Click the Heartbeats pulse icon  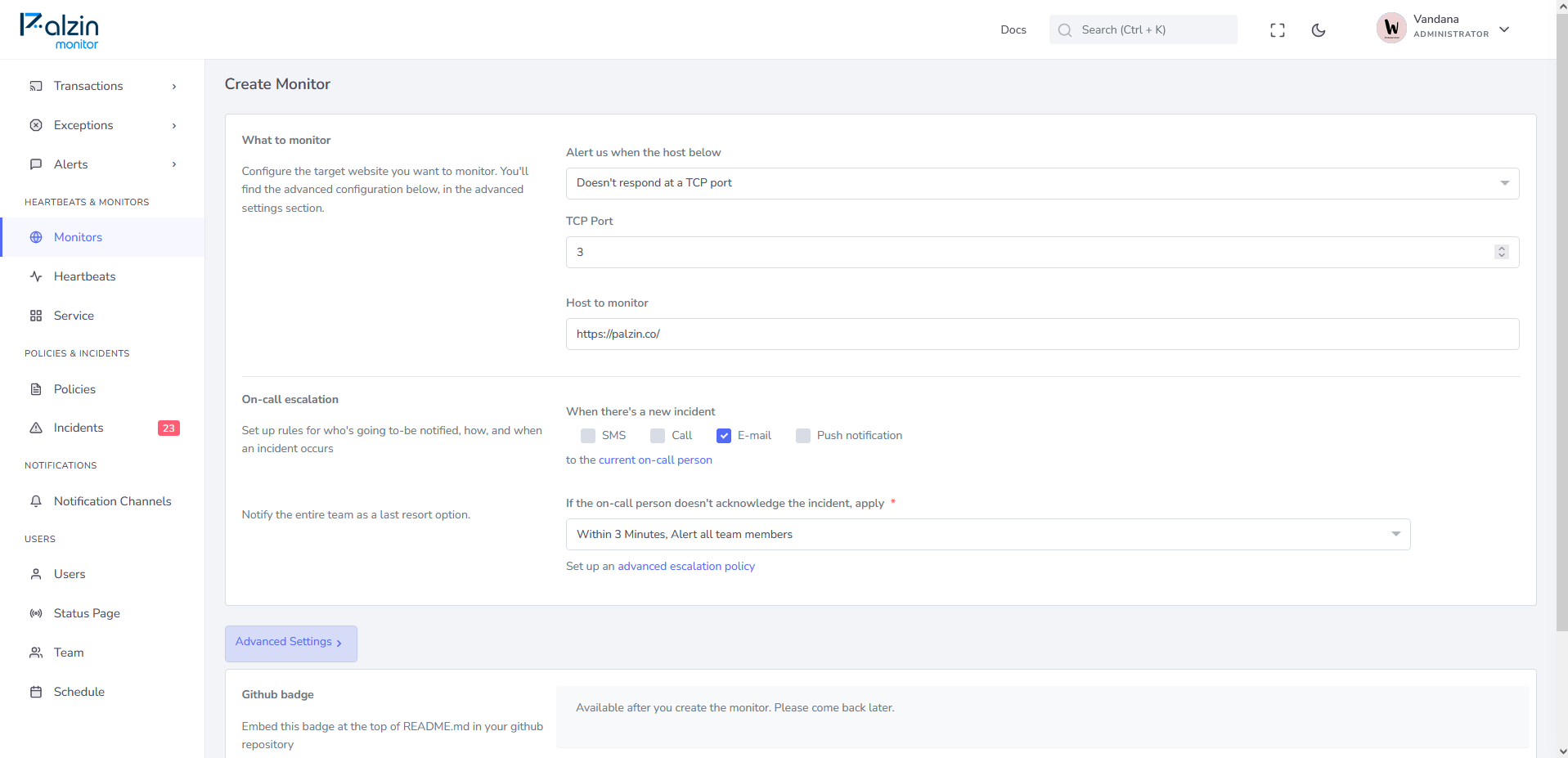36,276
